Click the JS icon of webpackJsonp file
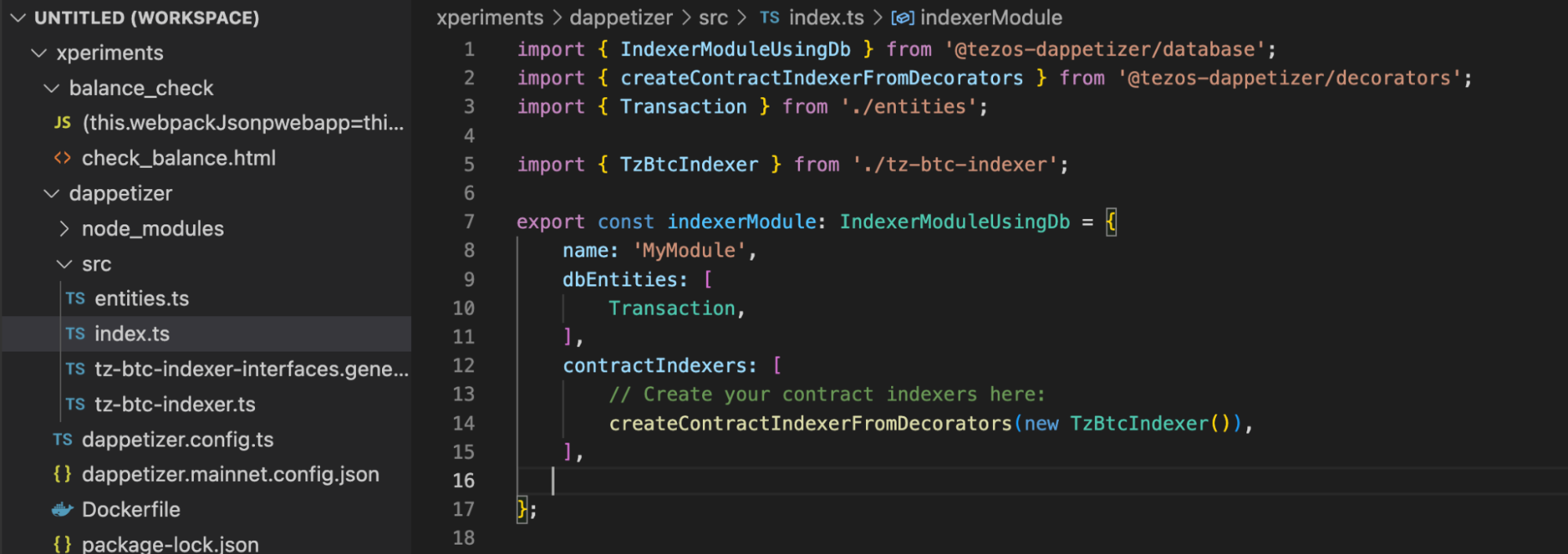Viewport: 1568px width, 554px height. 62,123
